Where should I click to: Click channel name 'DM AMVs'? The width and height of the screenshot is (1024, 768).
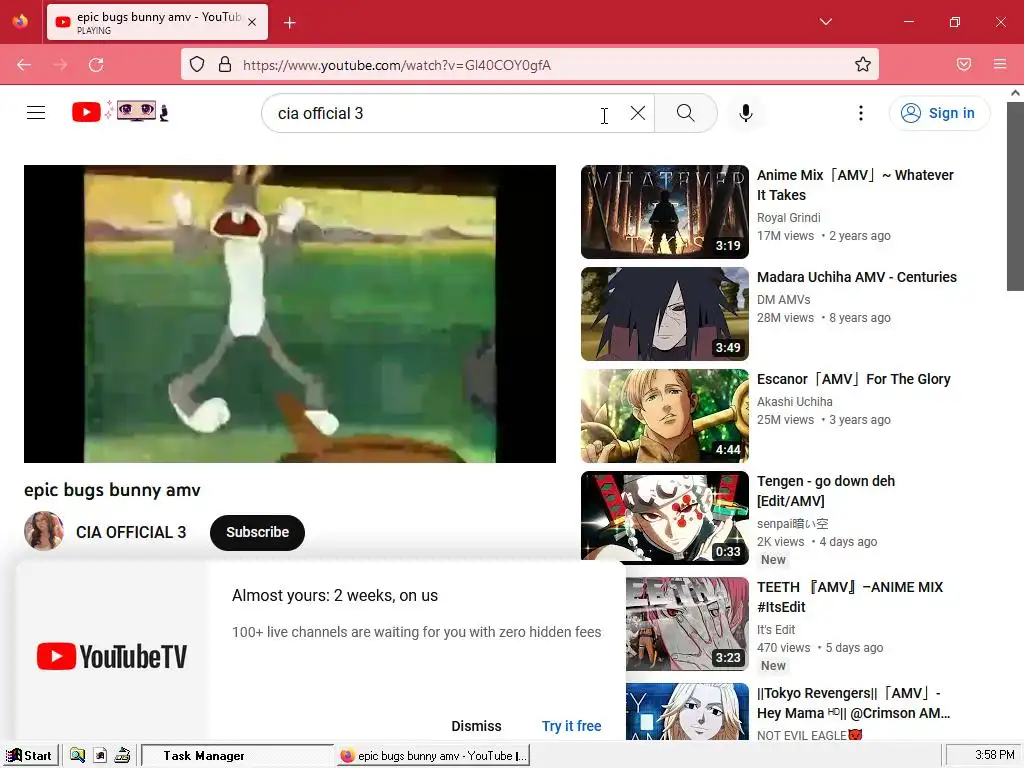[x=784, y=299]
